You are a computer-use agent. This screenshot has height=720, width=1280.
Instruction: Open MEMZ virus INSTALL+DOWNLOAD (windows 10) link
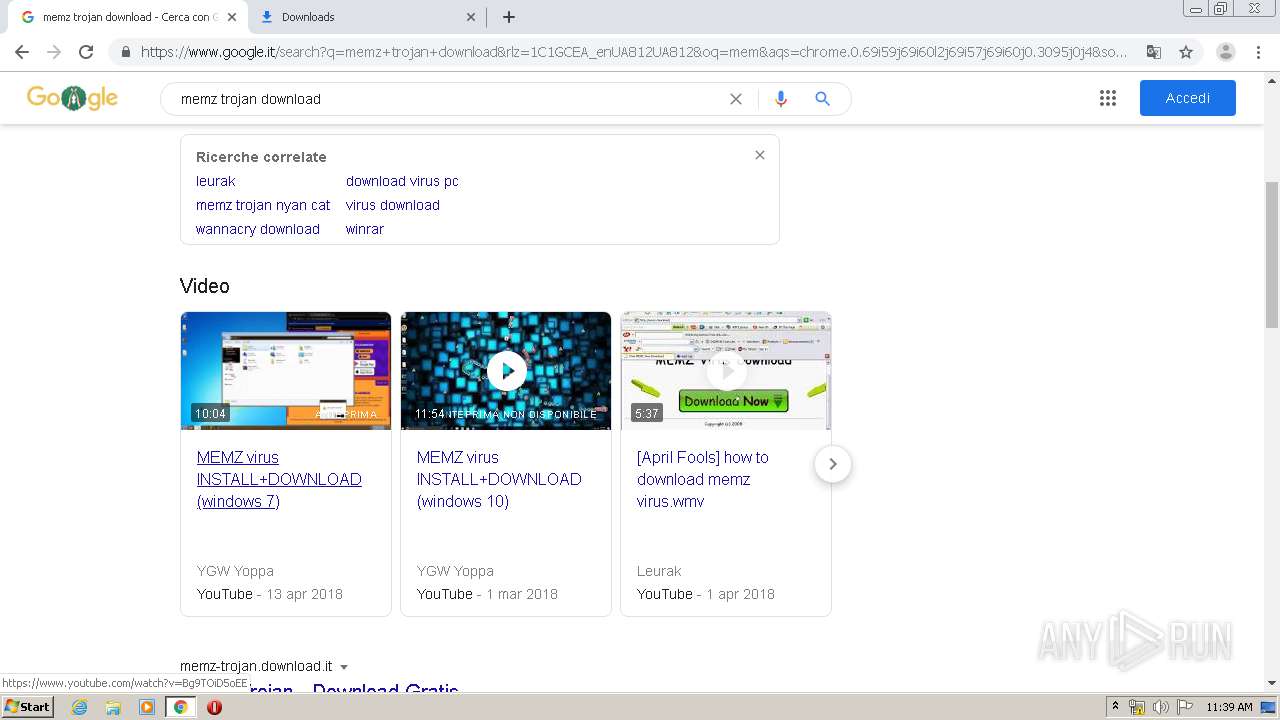499,479
